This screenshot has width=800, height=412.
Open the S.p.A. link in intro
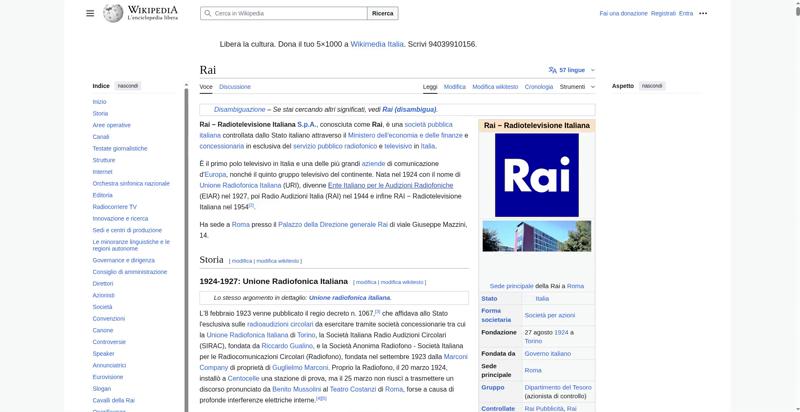click(x=307, y=124)
